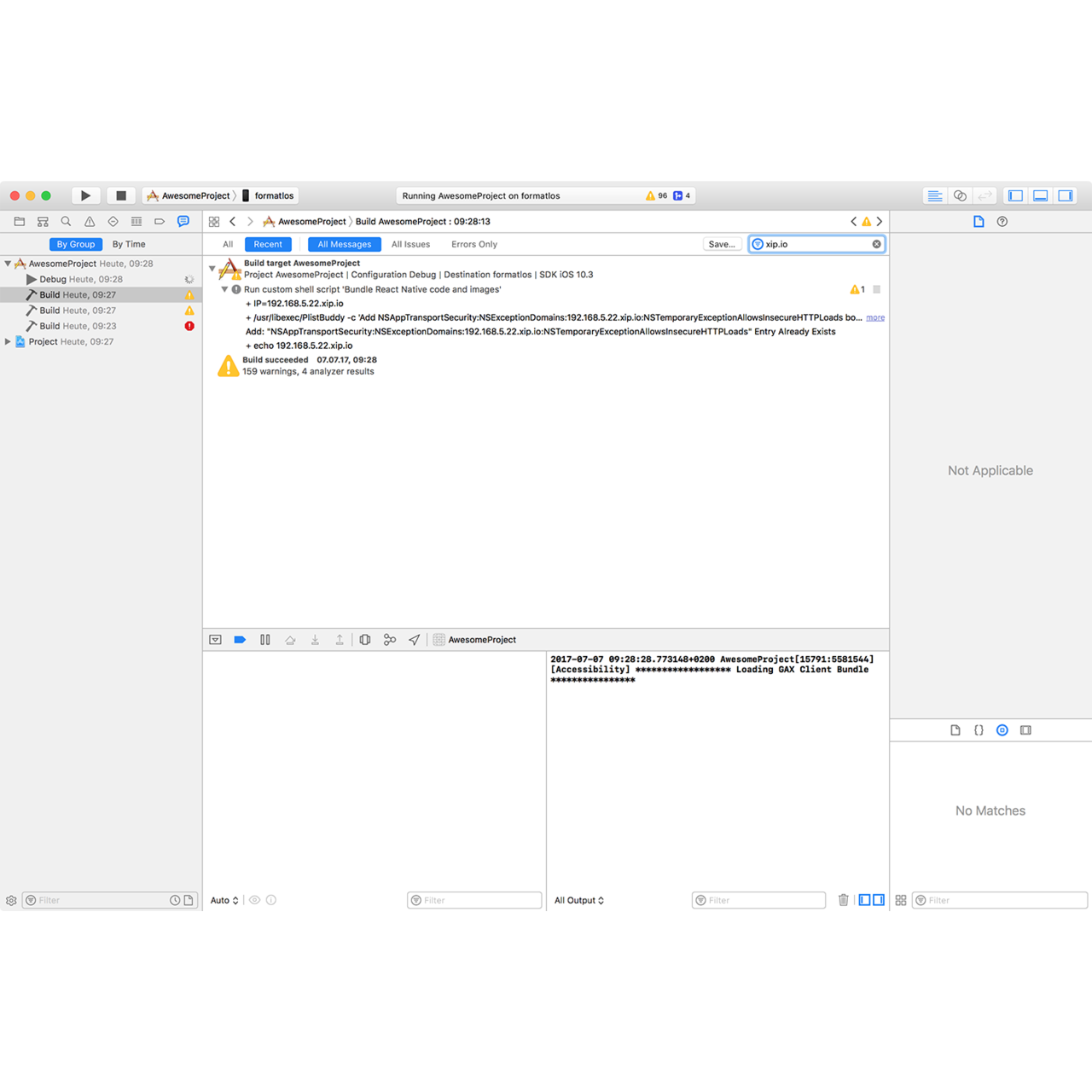Open the Debug memory graph icon

[x=390, y=640]
